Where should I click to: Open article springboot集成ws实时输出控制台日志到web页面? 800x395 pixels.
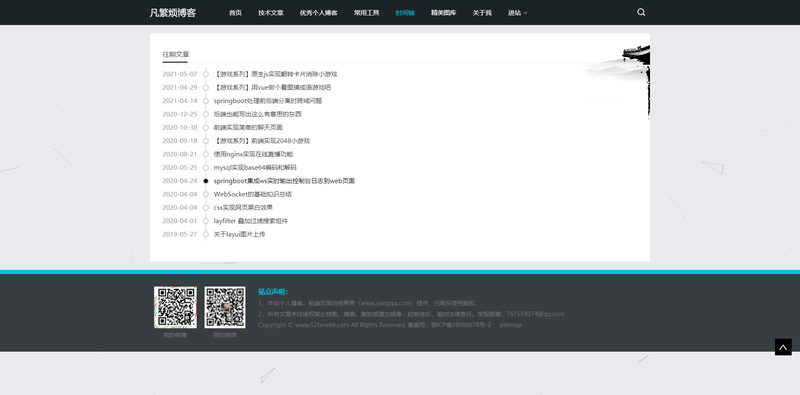[284, 181]
